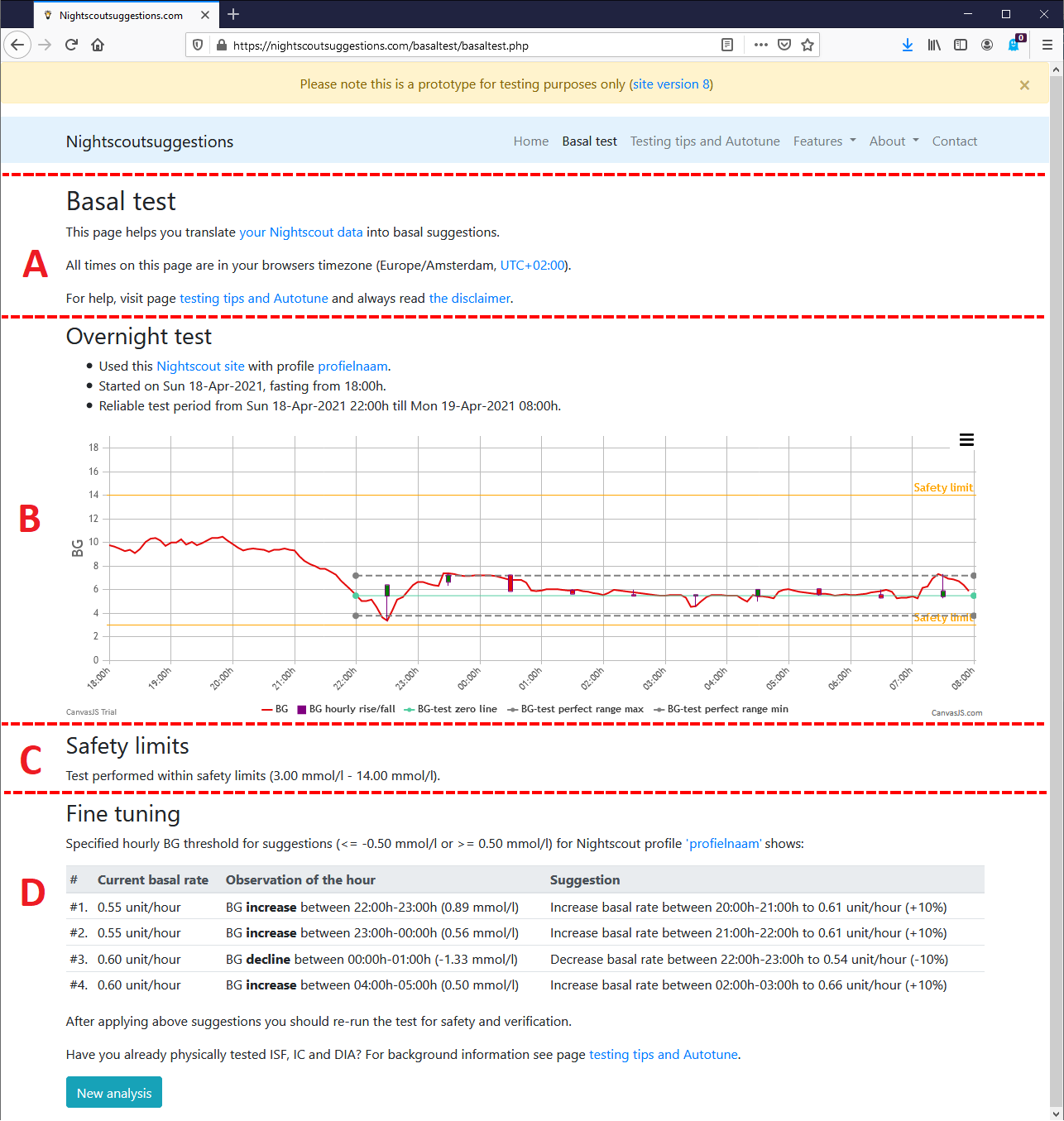Go back with the browser back arrow
Image resolution: width=1064 pixels, height=1121 pixels.
coord(17,45)
